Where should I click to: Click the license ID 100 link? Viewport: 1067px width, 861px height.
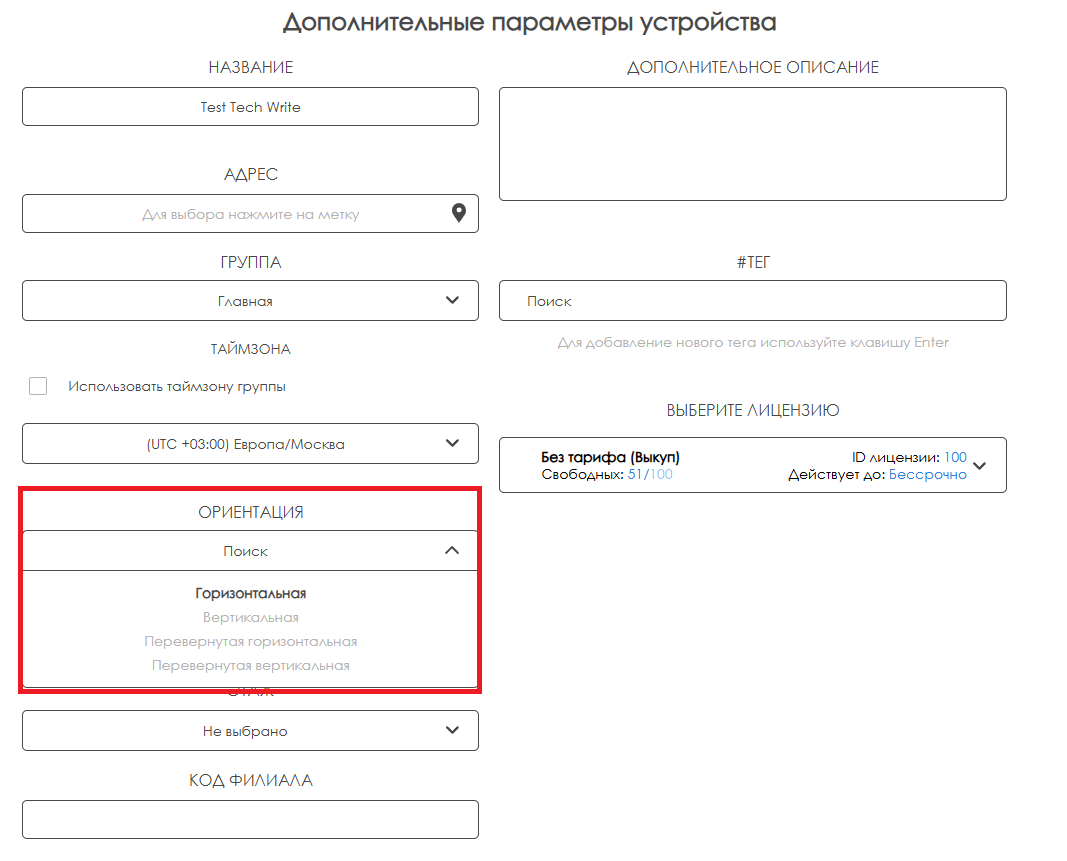tap(955, 457)
